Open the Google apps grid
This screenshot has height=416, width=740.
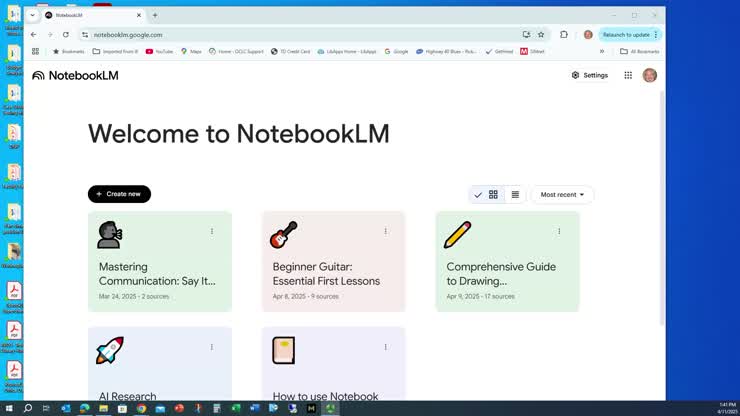pos(628,75)
